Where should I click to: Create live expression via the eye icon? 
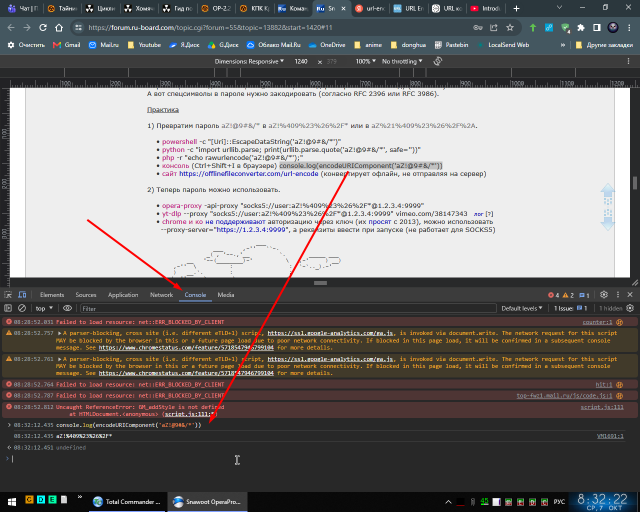point(68,308)
